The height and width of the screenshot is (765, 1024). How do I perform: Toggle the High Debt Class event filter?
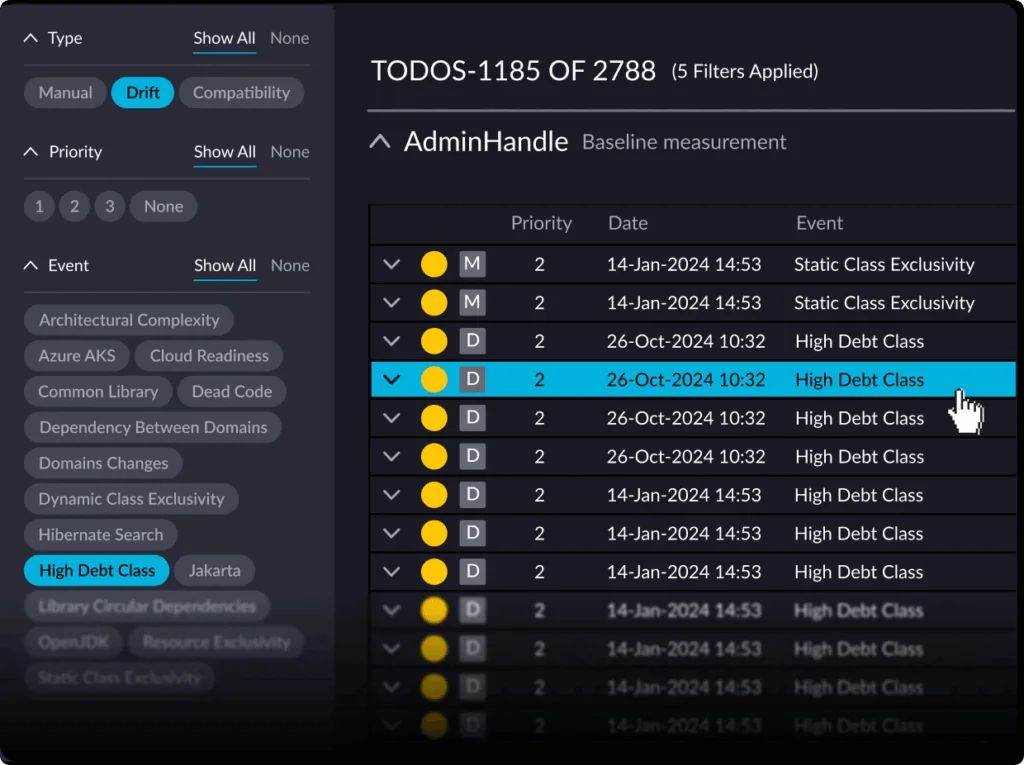coord(97,571)
